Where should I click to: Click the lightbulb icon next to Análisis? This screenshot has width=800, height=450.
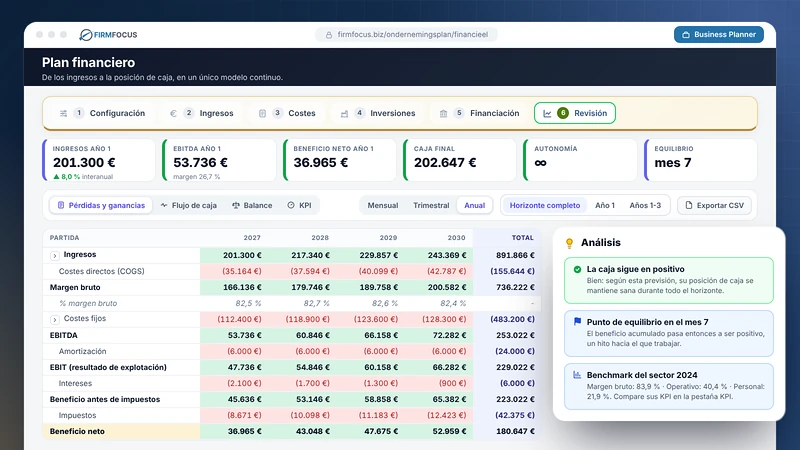(x=569, y=243)
